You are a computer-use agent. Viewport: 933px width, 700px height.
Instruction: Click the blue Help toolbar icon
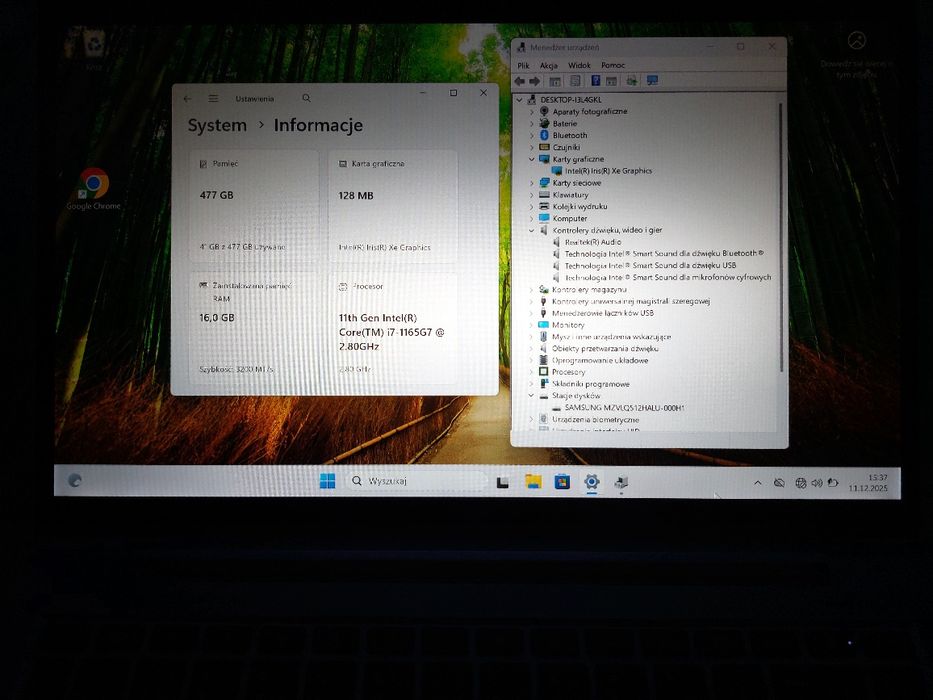coord(595,81)
